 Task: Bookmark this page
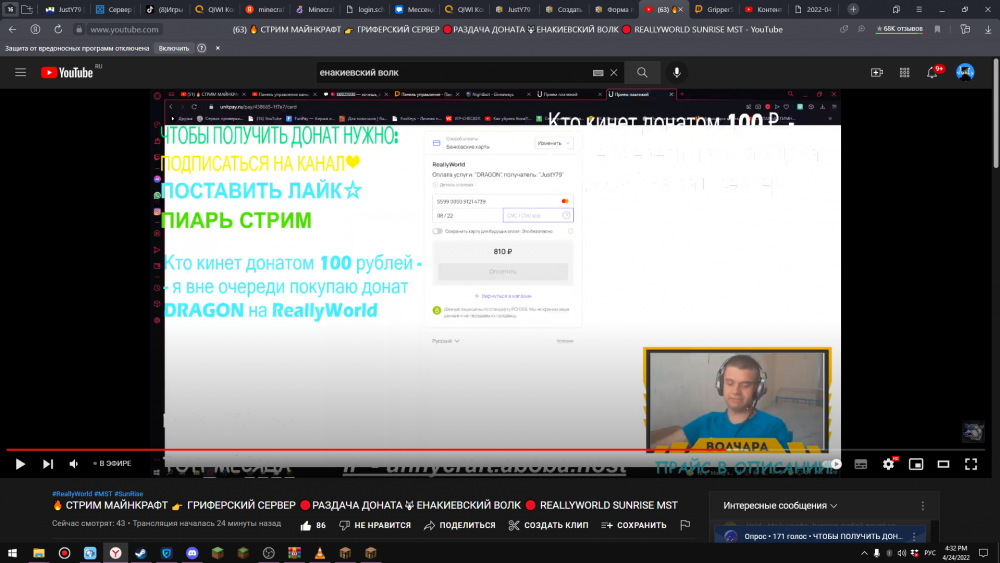938,29
